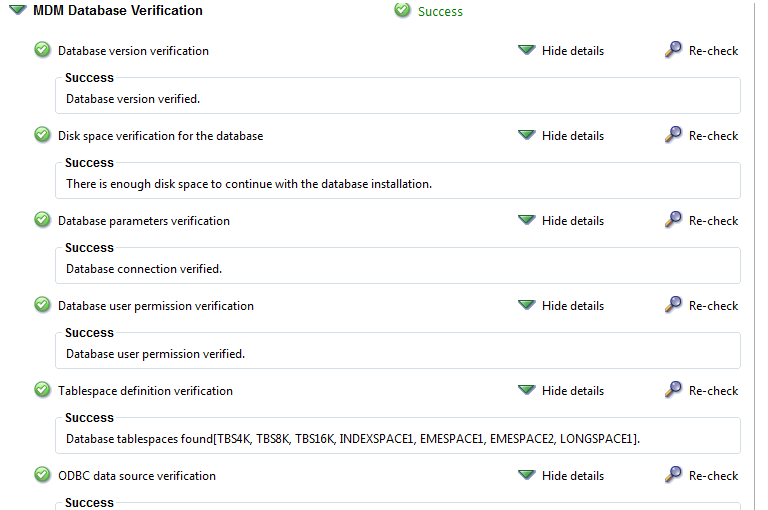Hide details for Tablespace definition verification

[561, 390]
